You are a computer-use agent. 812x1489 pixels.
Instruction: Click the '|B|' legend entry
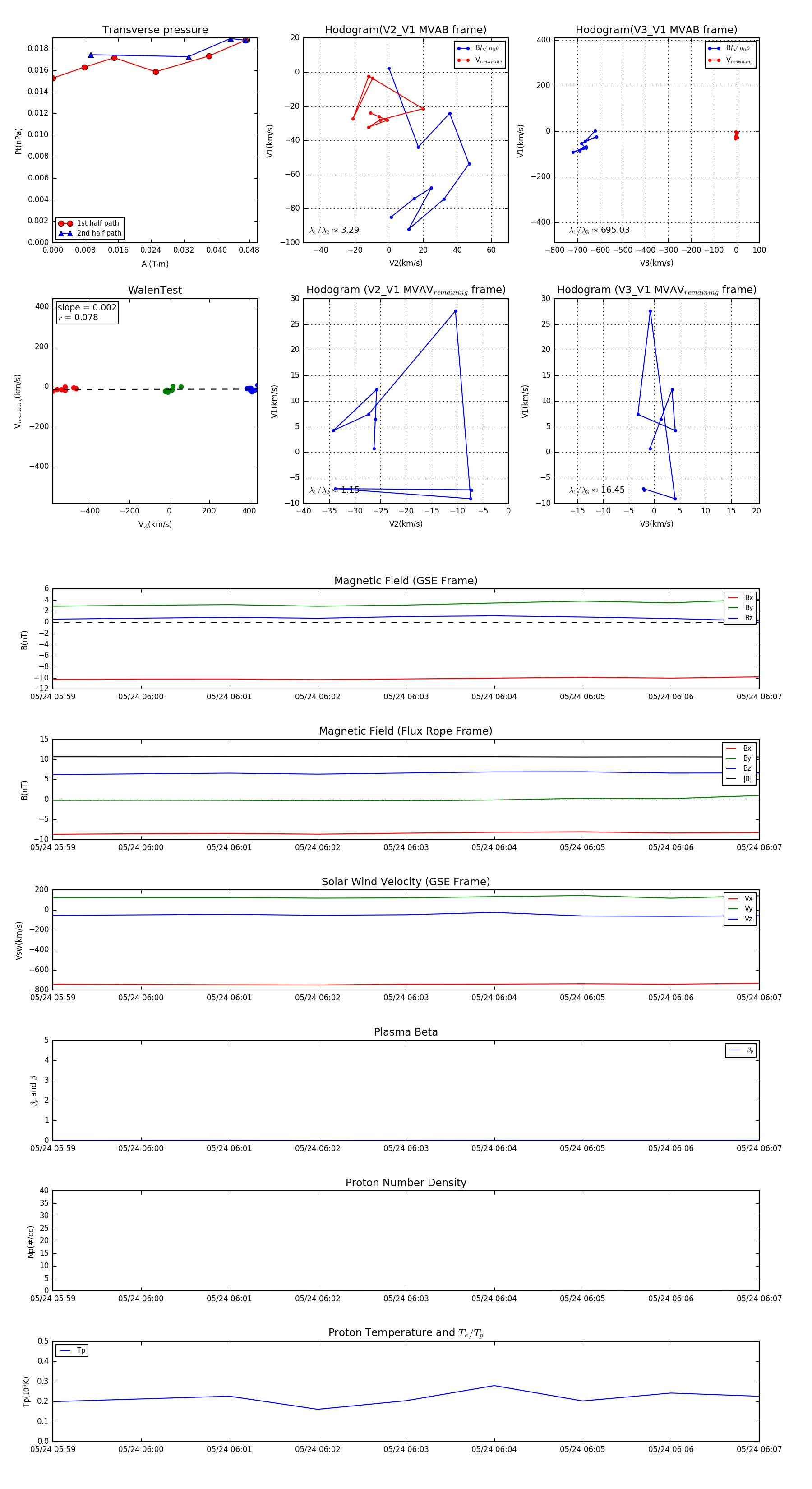click(739, 779)
